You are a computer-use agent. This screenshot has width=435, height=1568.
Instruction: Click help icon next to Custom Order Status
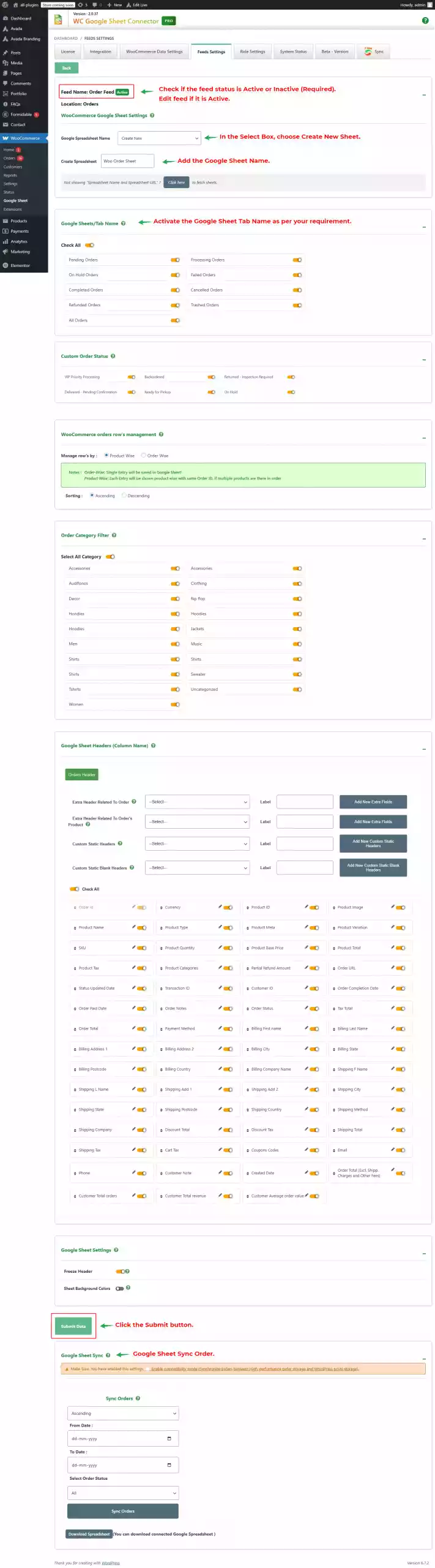coord(113,356)
